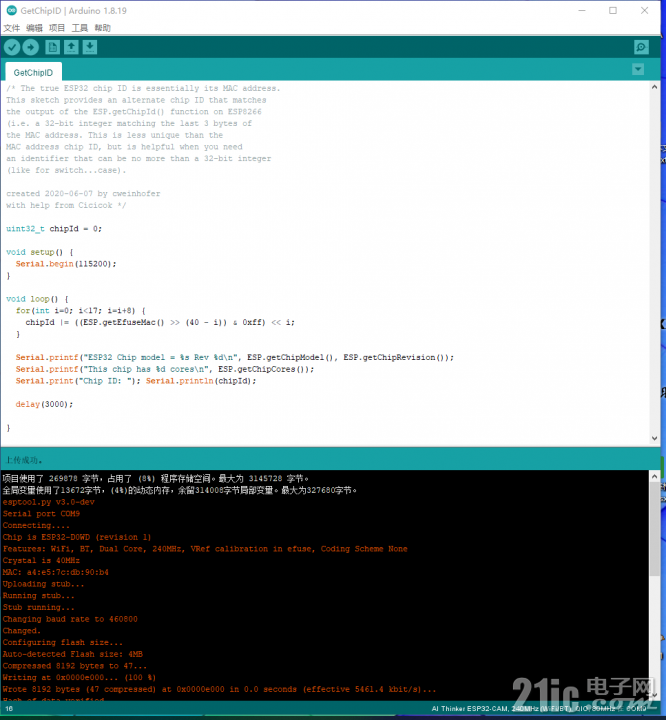Click the console line 'Crystal is 40MHz'
Viewport: 666px width, 720px height.
pyautogui.click(x=41, y=561)
